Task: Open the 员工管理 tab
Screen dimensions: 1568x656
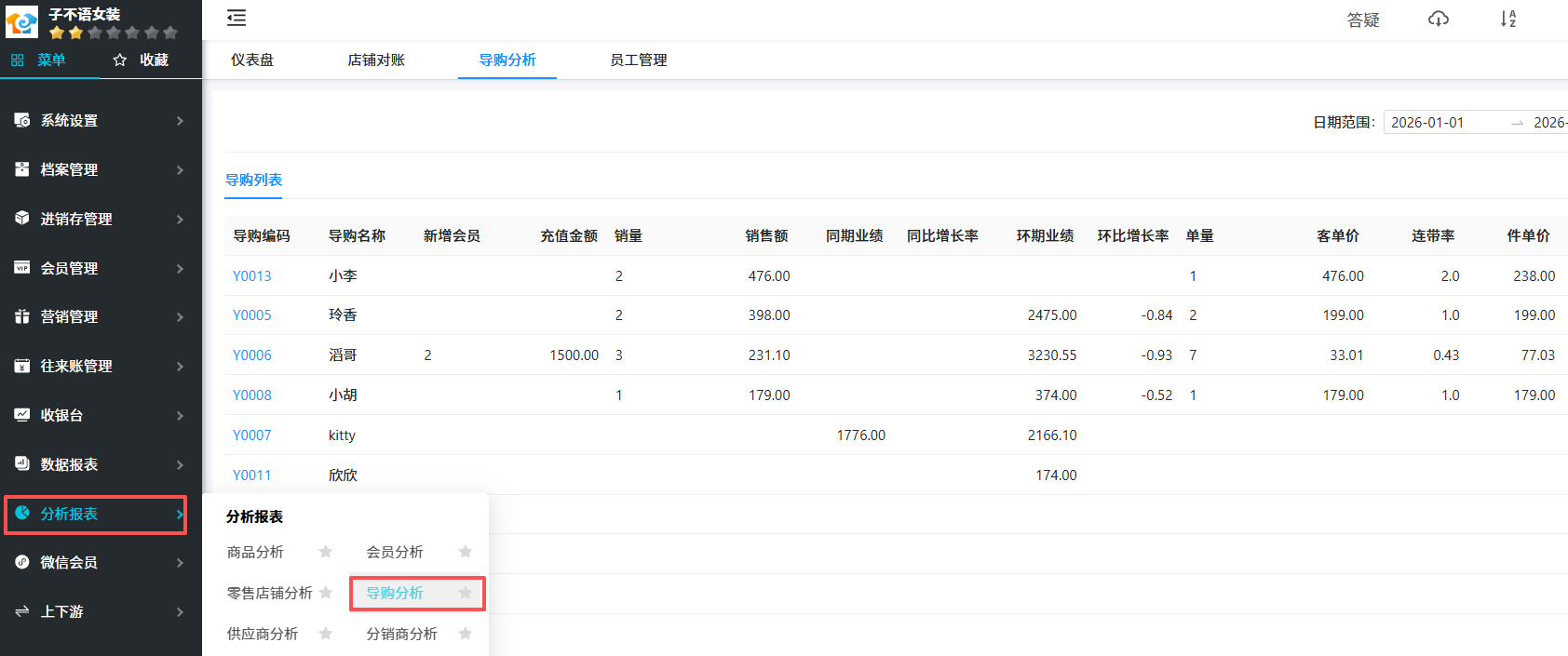Action: pyautogui.click(x=639, y=60)
